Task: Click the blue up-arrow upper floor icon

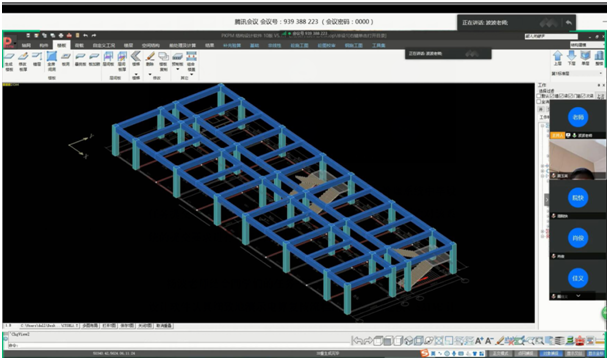Action: point(558,56)
